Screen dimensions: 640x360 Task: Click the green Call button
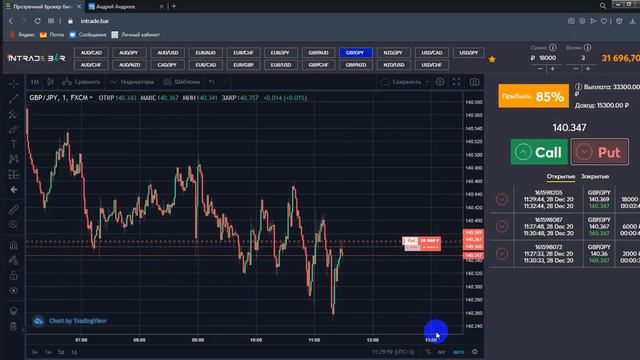[x=539, y=152]
